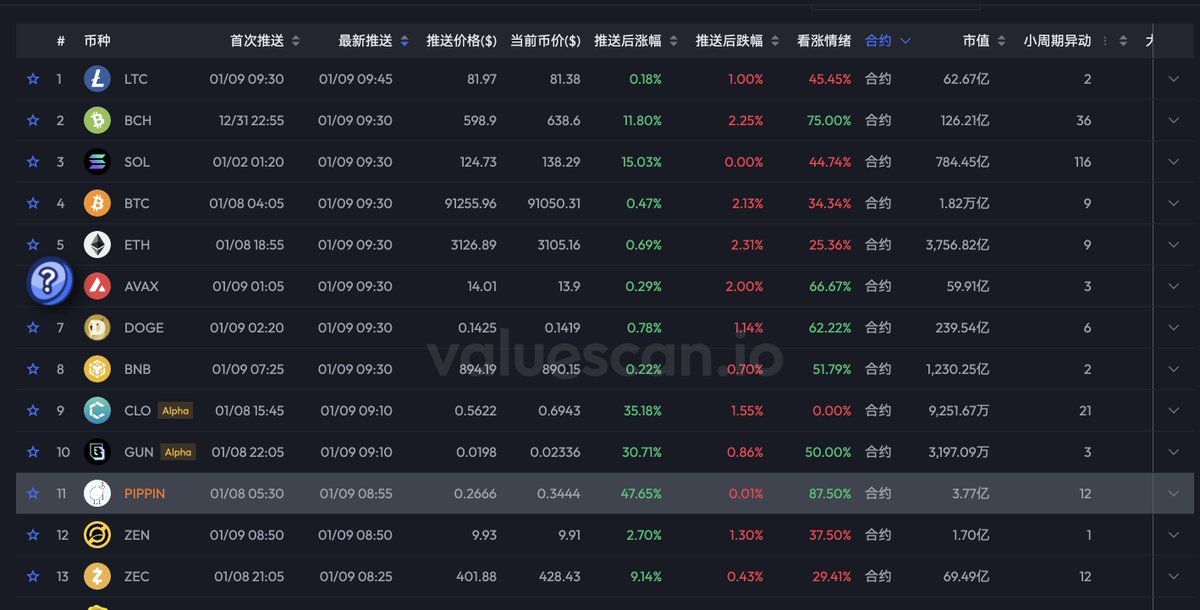Click SOL small-cycle count 116

pyautogui.click(x=1083, y=162)
